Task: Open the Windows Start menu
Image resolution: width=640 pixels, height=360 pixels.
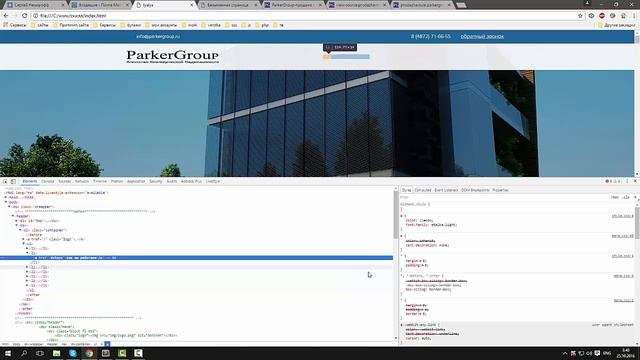Action: 7,353
